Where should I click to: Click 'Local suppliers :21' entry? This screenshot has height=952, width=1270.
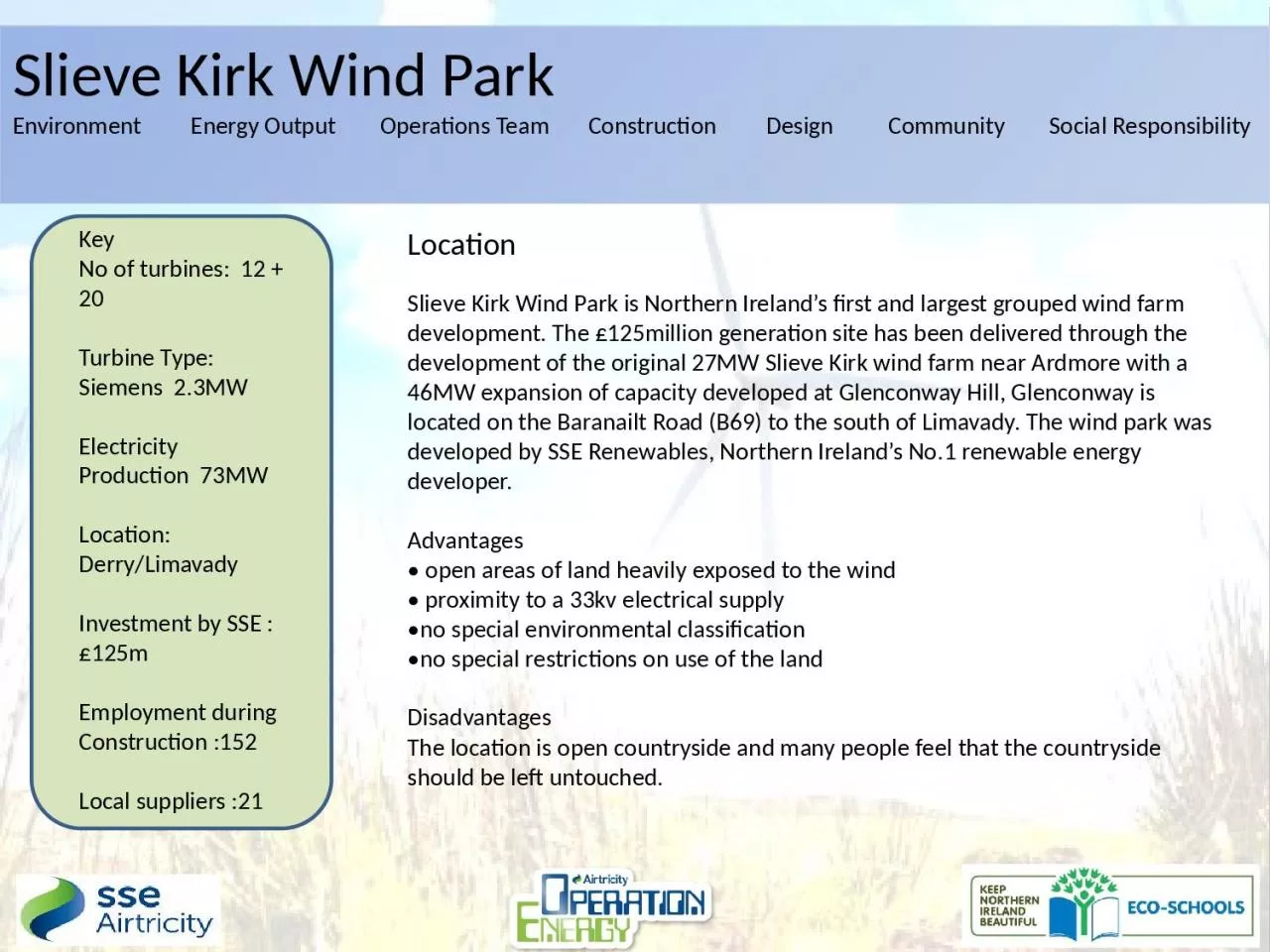[171, 801]
